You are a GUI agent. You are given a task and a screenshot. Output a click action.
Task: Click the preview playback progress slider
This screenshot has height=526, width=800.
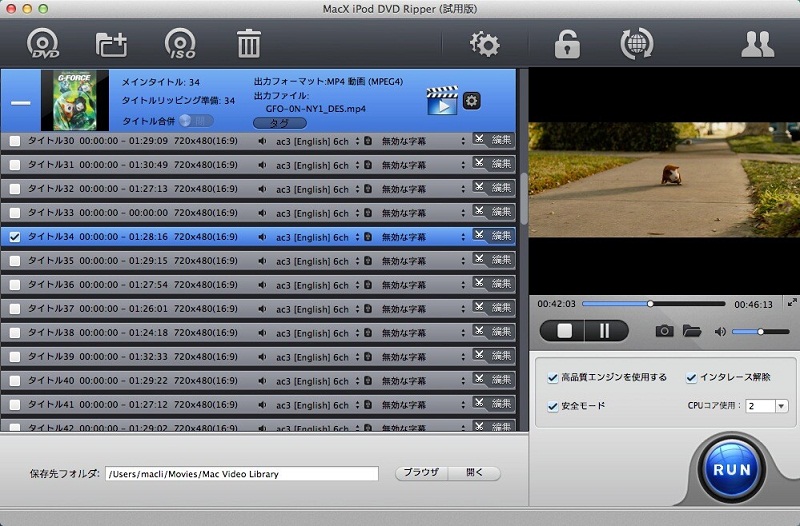pyautogui.click(x=654, y=304)
